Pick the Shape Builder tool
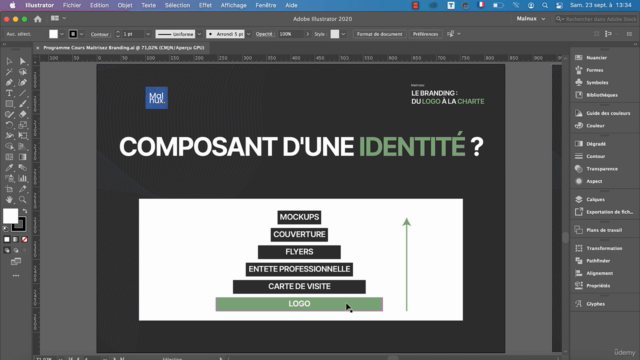640x360 pixels. [9, 146]
